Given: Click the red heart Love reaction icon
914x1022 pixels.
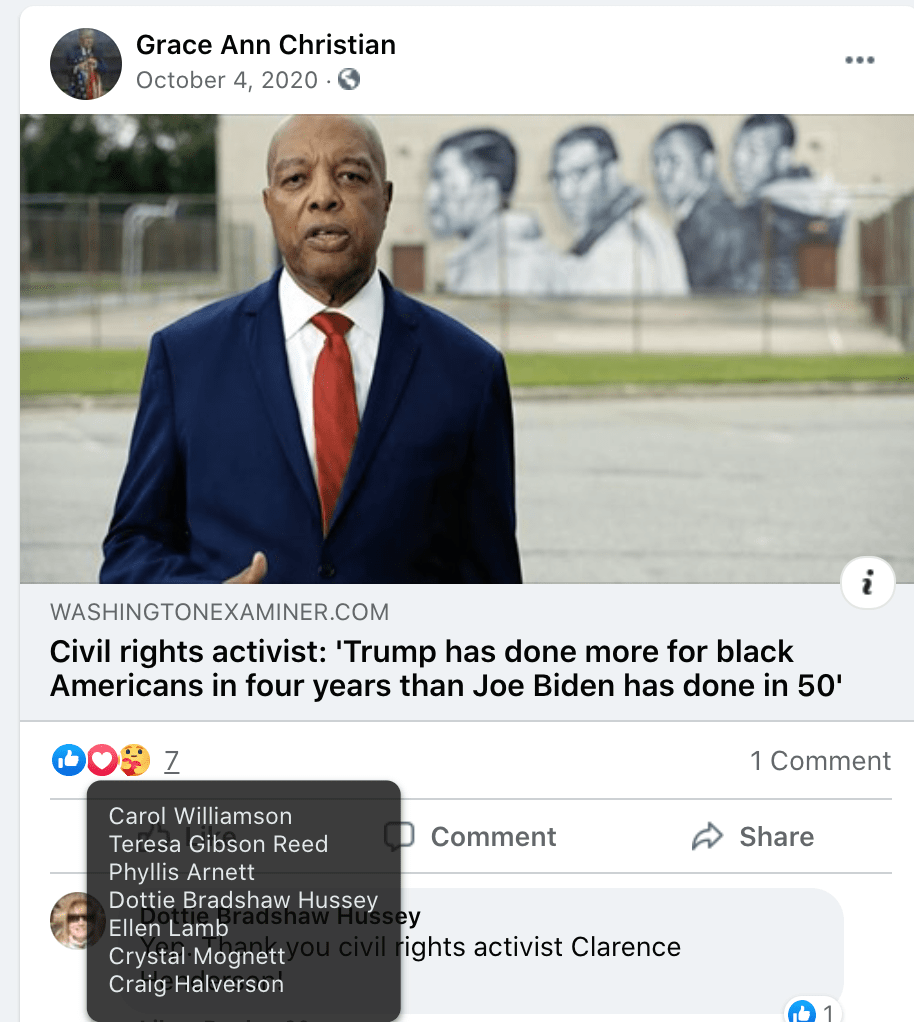Looking at the screenshot, I should (102, 760).
